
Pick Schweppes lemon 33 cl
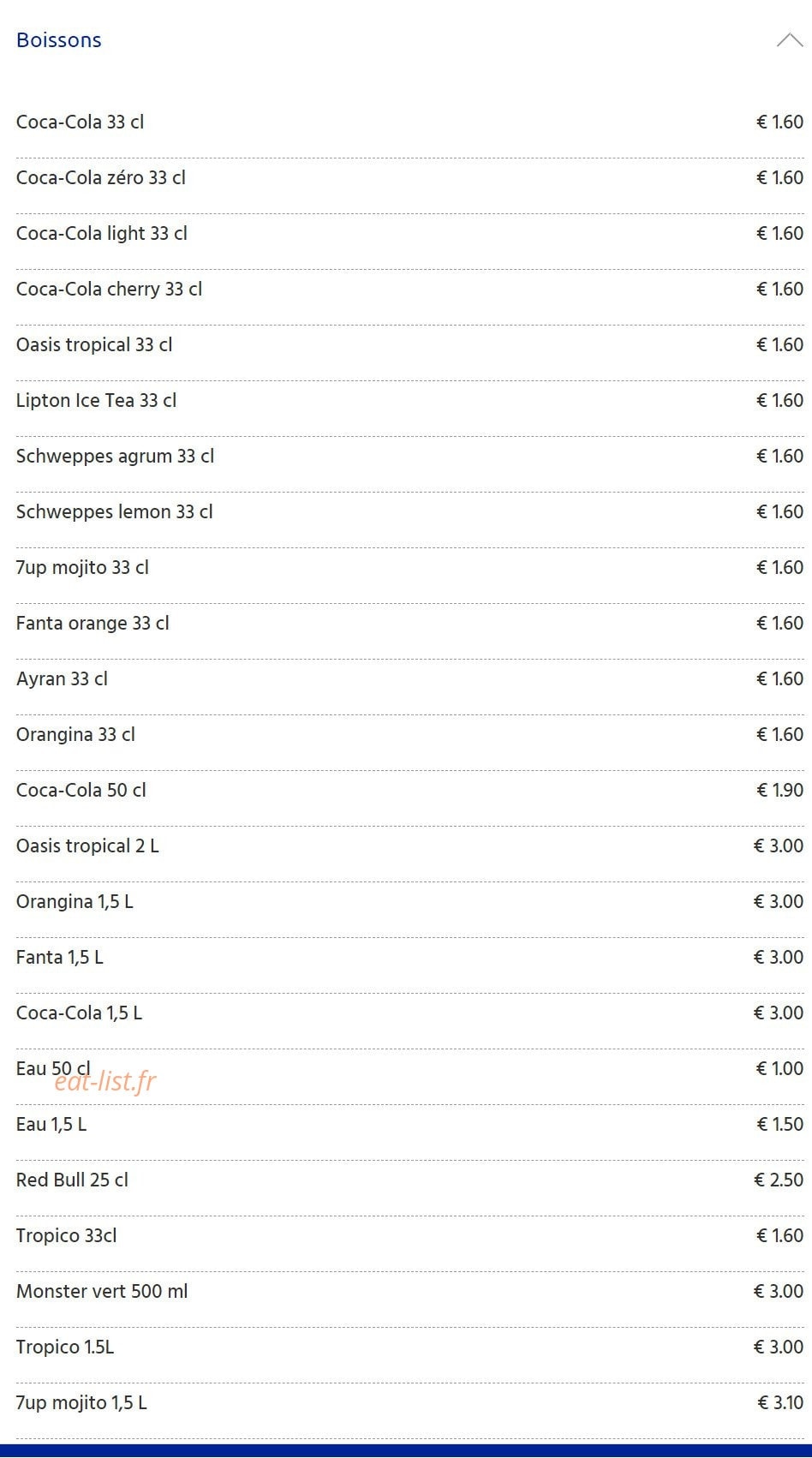[x=409, y=512]
